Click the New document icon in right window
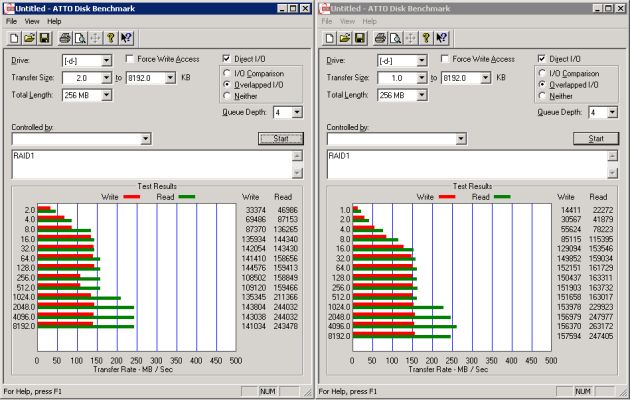 [x=329, y=38]
